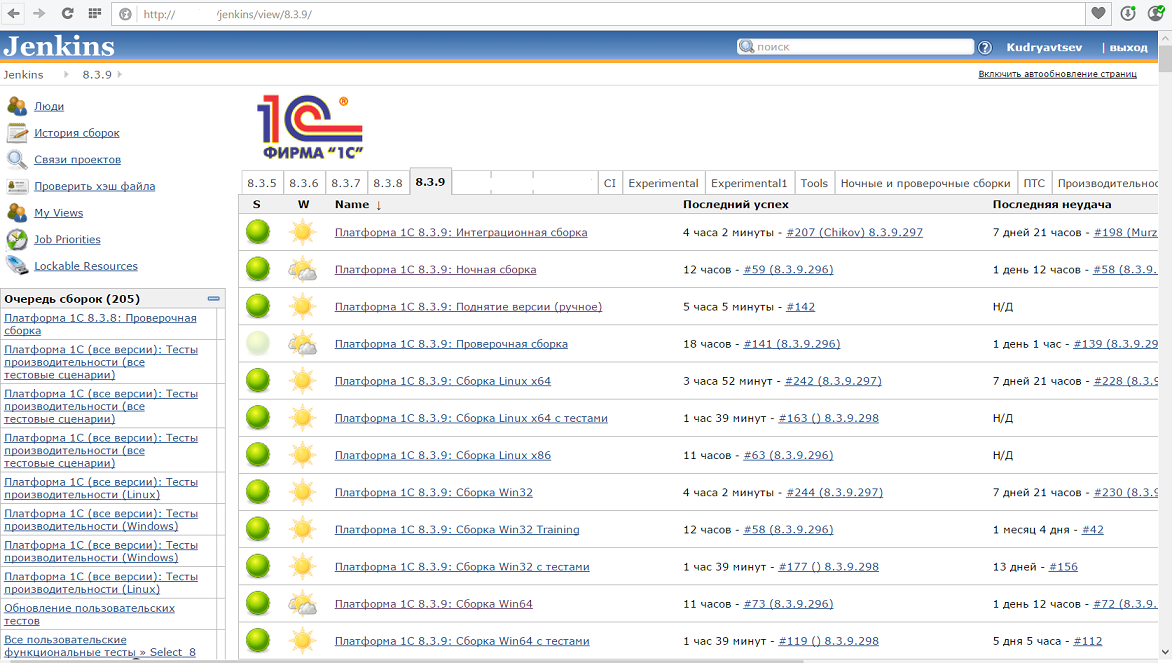1172x663 pixels.
Task: Open the Experimental view tab
Action: [663, 183]
